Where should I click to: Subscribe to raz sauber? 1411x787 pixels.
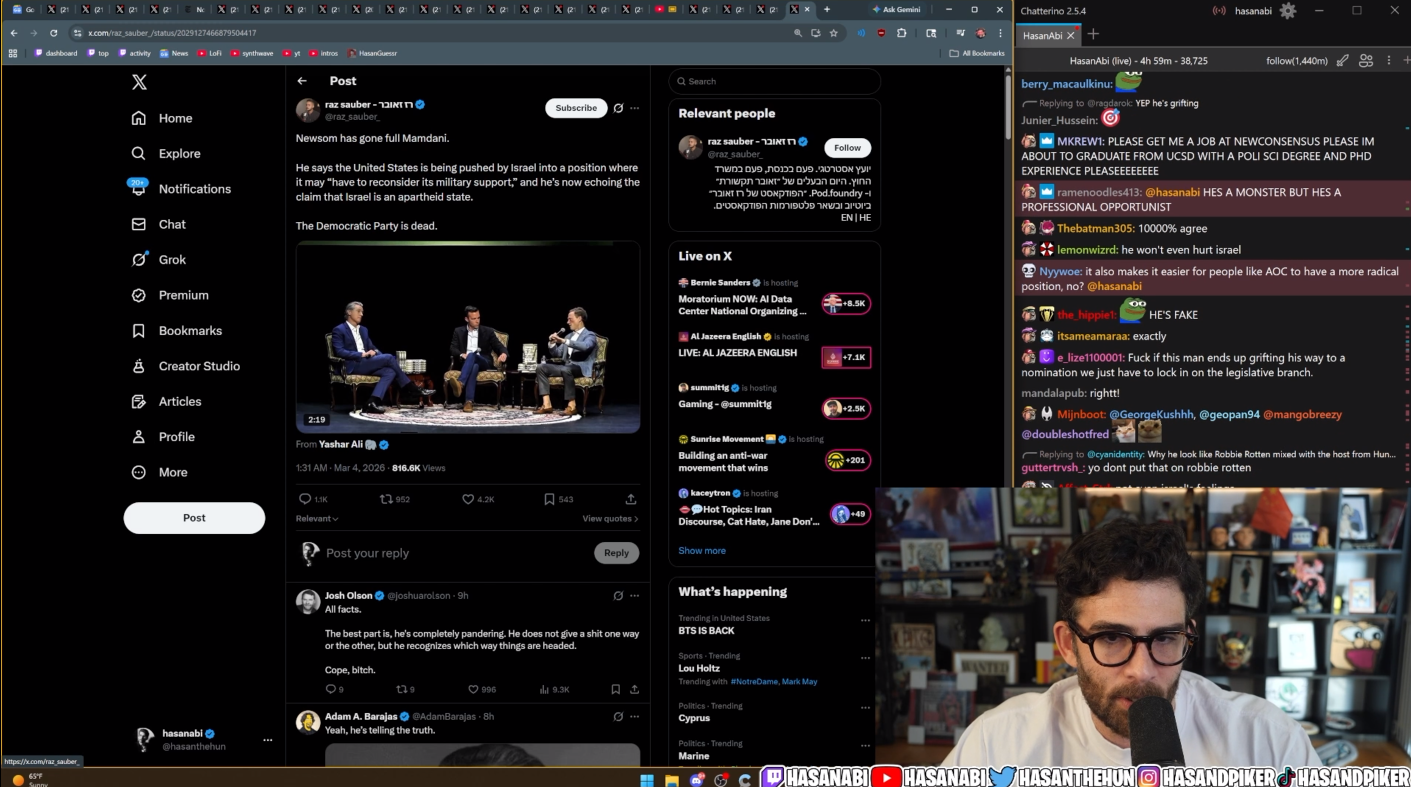(576, 108)
